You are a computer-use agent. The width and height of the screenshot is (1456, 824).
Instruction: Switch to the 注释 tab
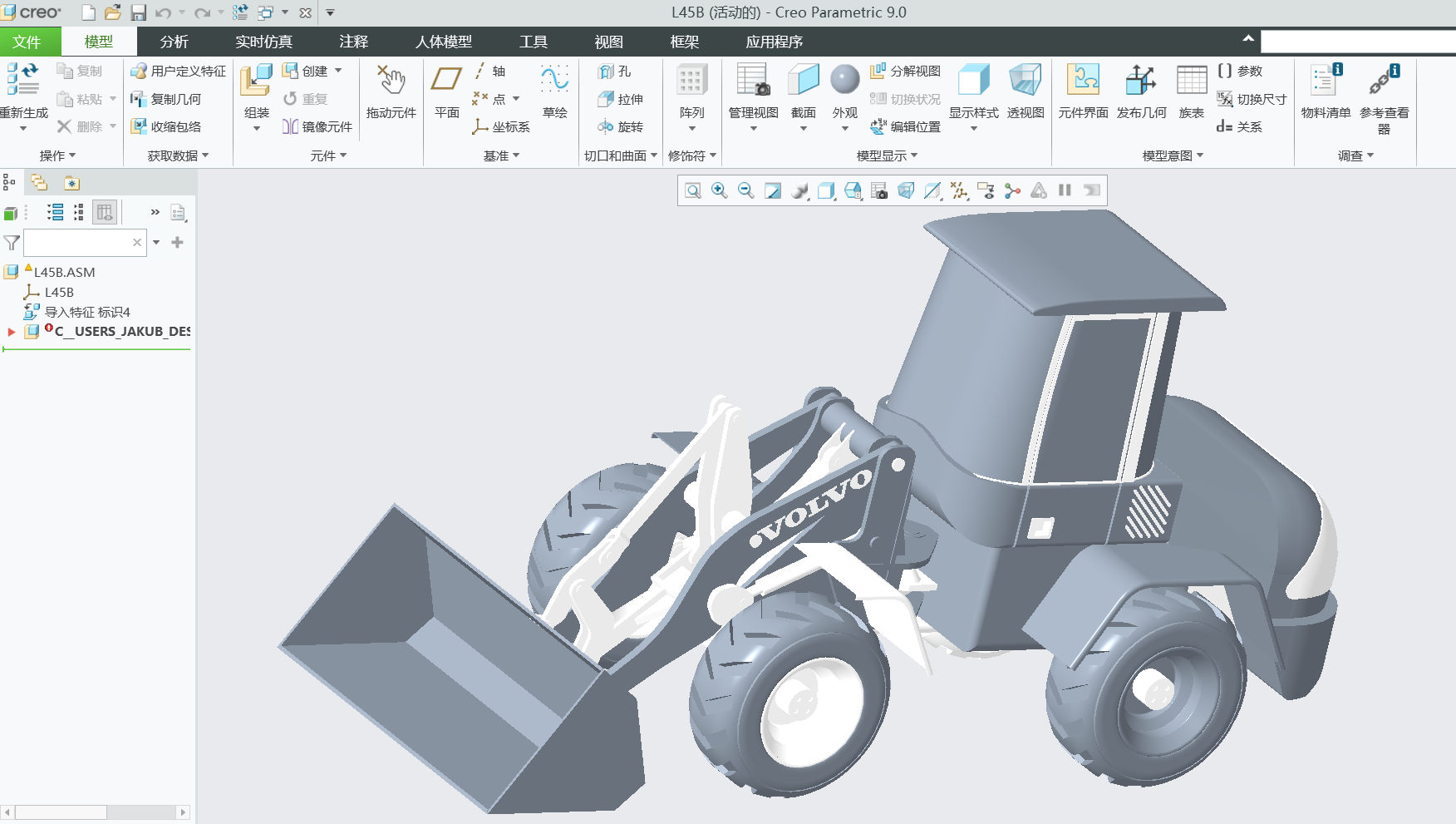pyautogui.click(x=353, y=42)
